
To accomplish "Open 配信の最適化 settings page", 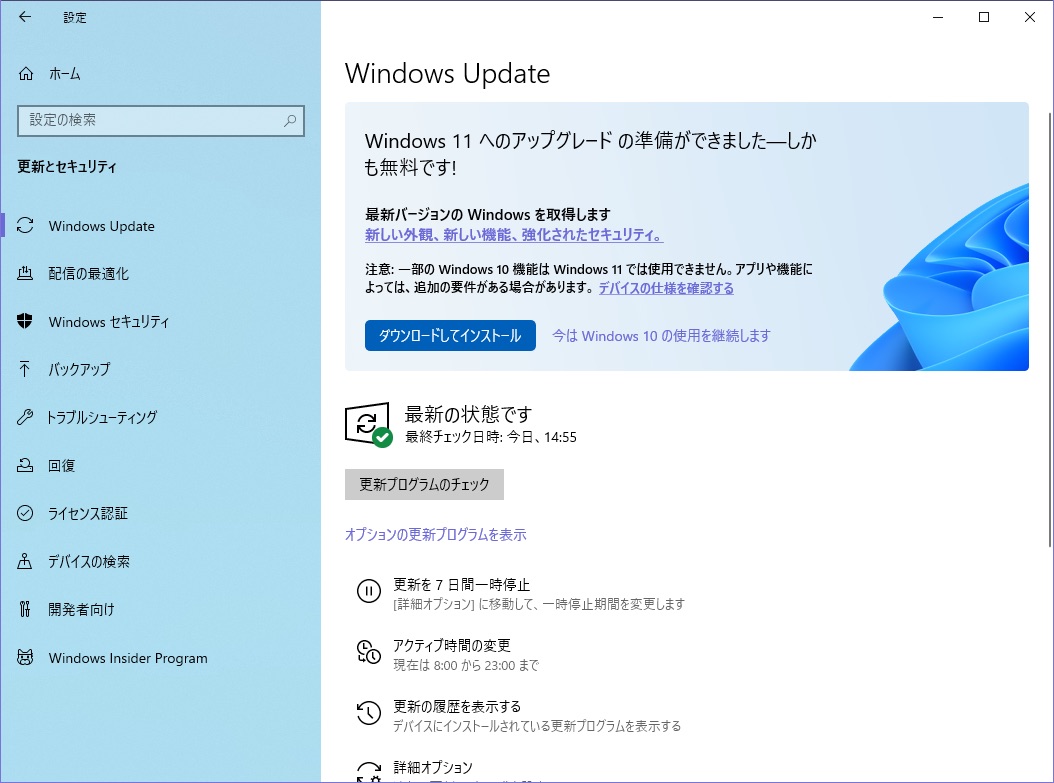I will coord(161,274).
